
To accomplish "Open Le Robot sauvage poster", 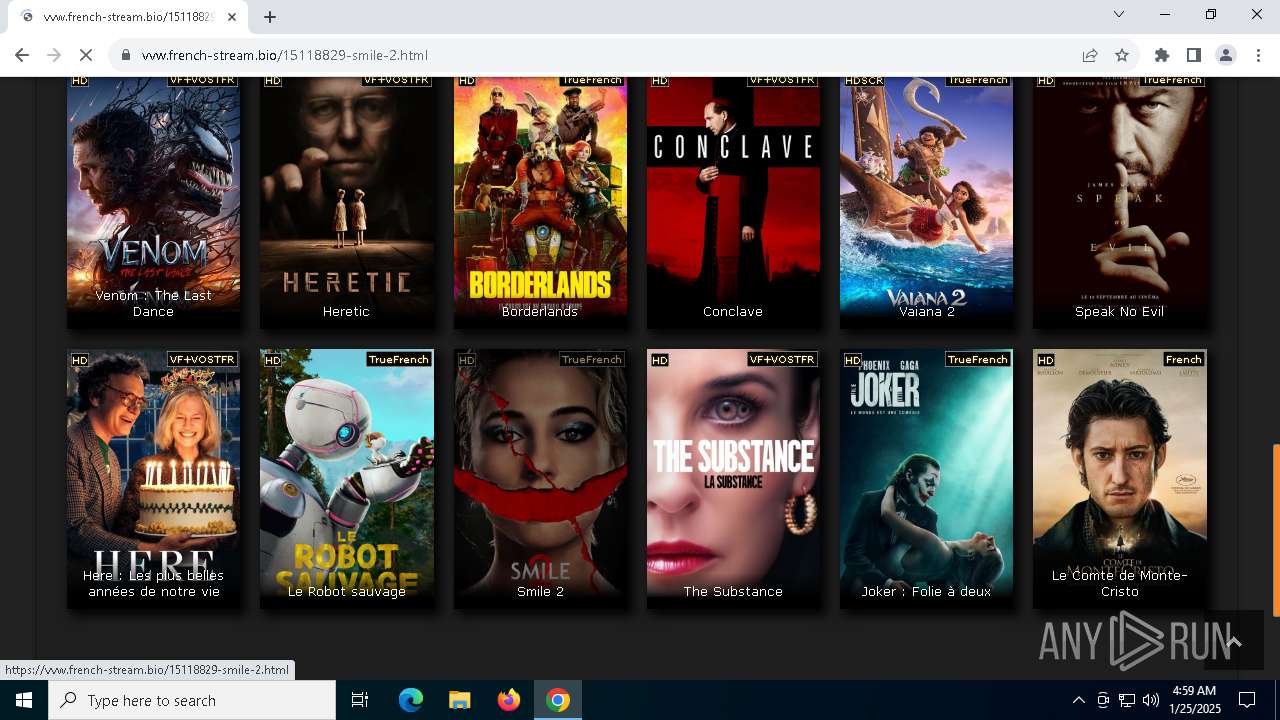I will coord(346,477).
